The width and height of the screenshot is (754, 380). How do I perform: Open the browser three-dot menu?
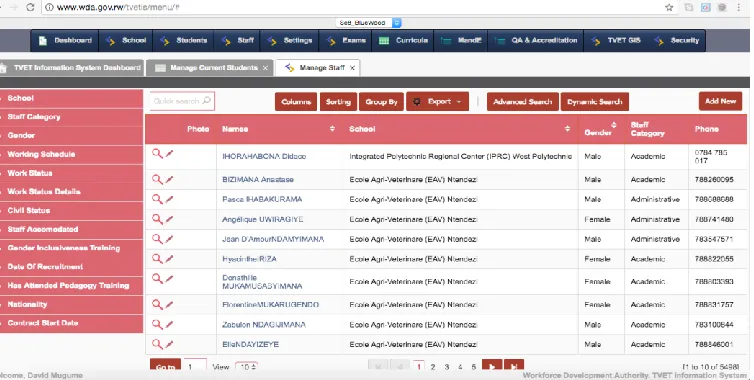coord(739,7)
